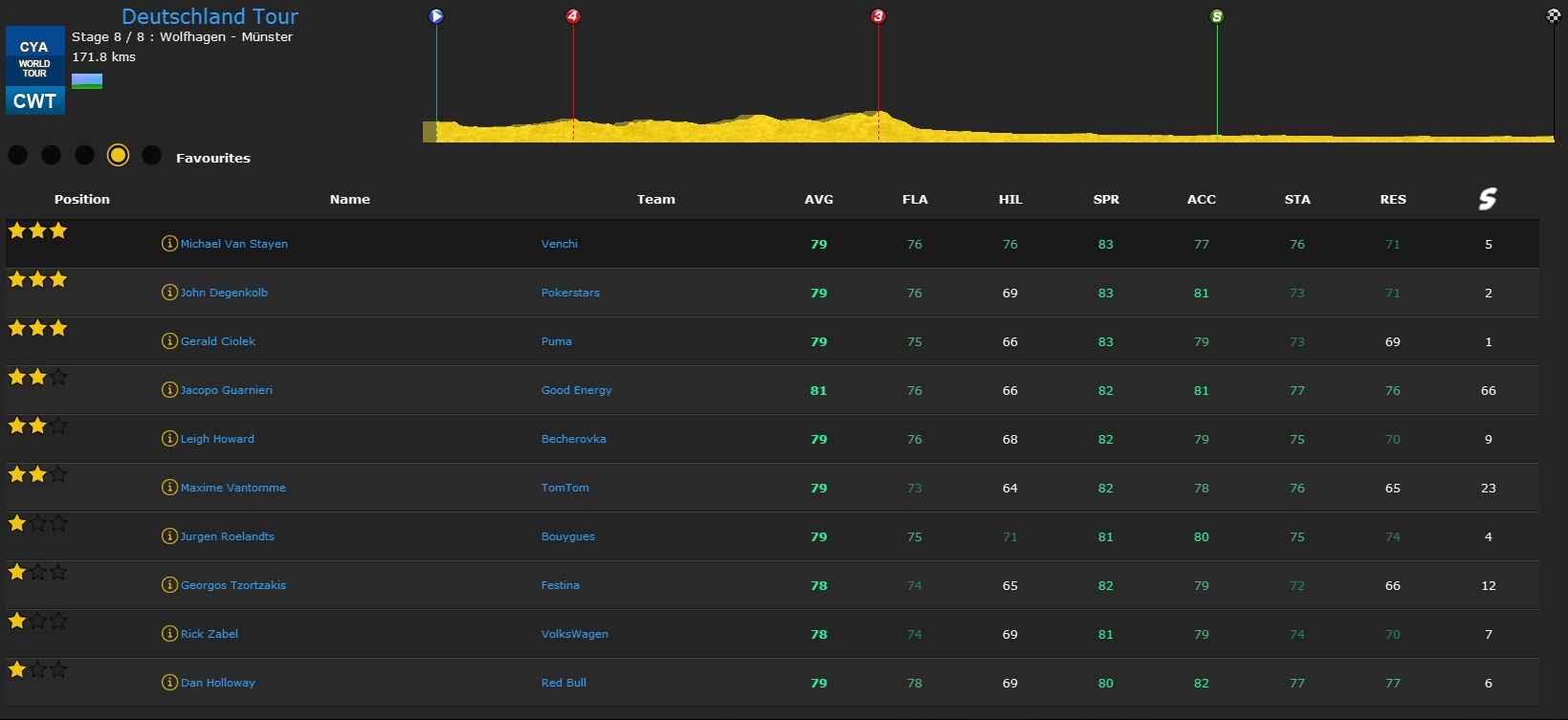Open the Festina team link

pos(561,585)
